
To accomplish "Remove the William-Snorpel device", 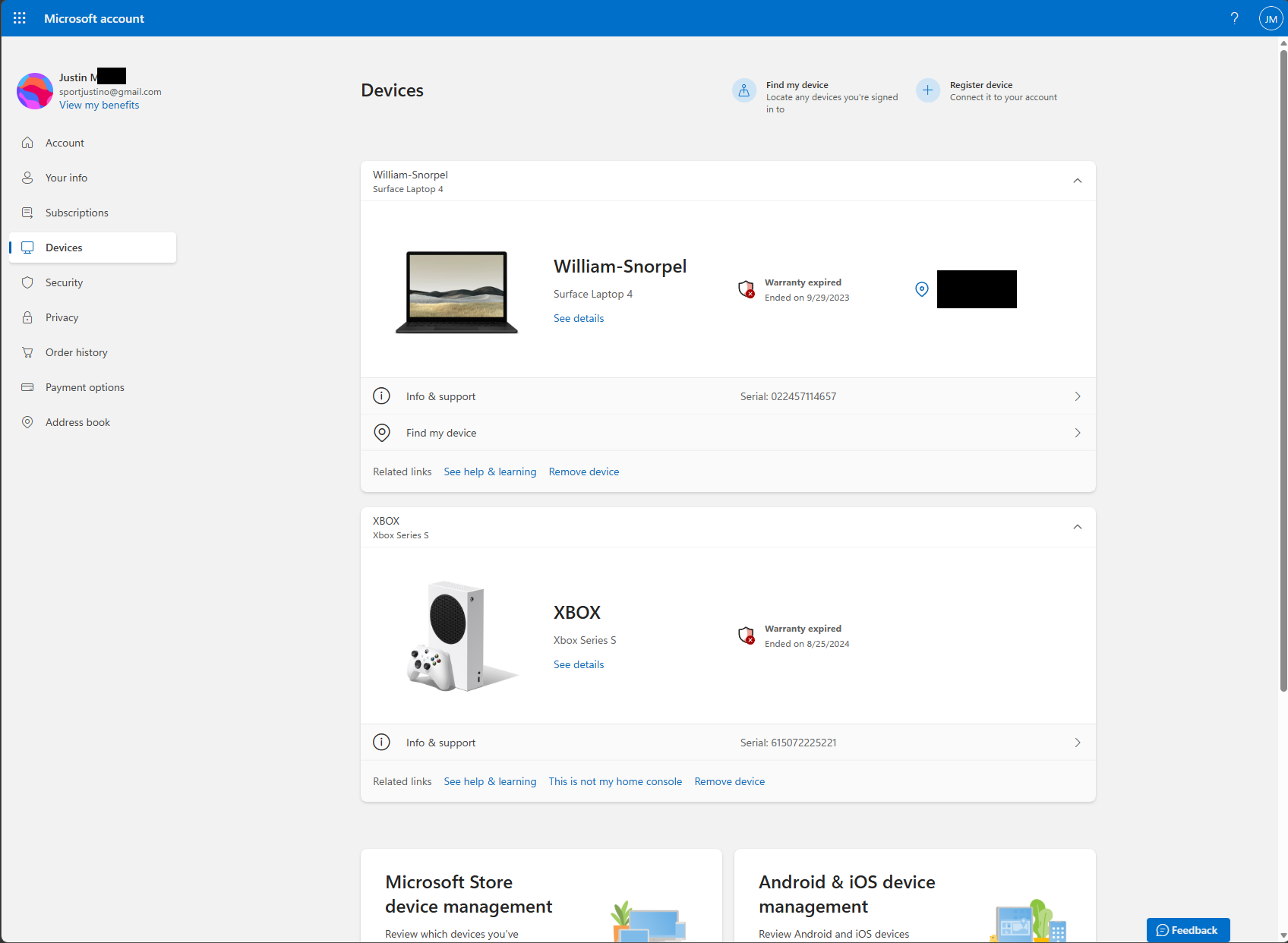I will [584, 471].
